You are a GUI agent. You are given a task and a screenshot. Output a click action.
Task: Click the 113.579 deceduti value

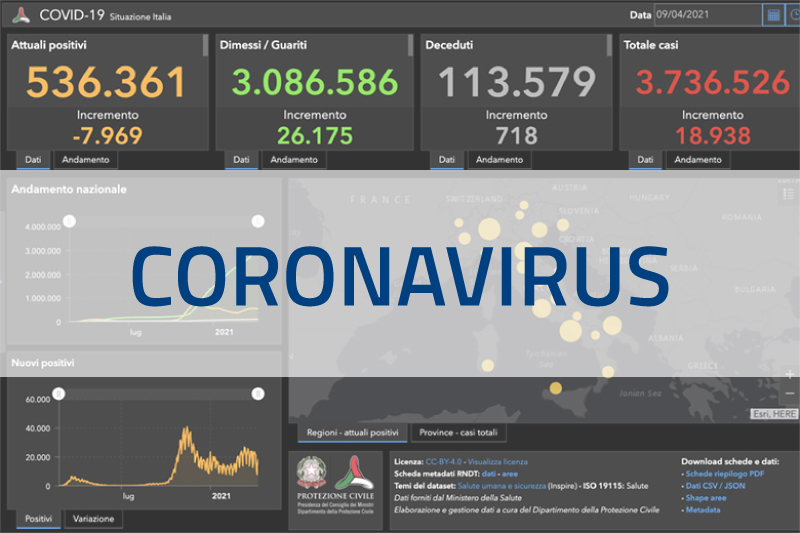pyautogui.click(x=517, y=82)
